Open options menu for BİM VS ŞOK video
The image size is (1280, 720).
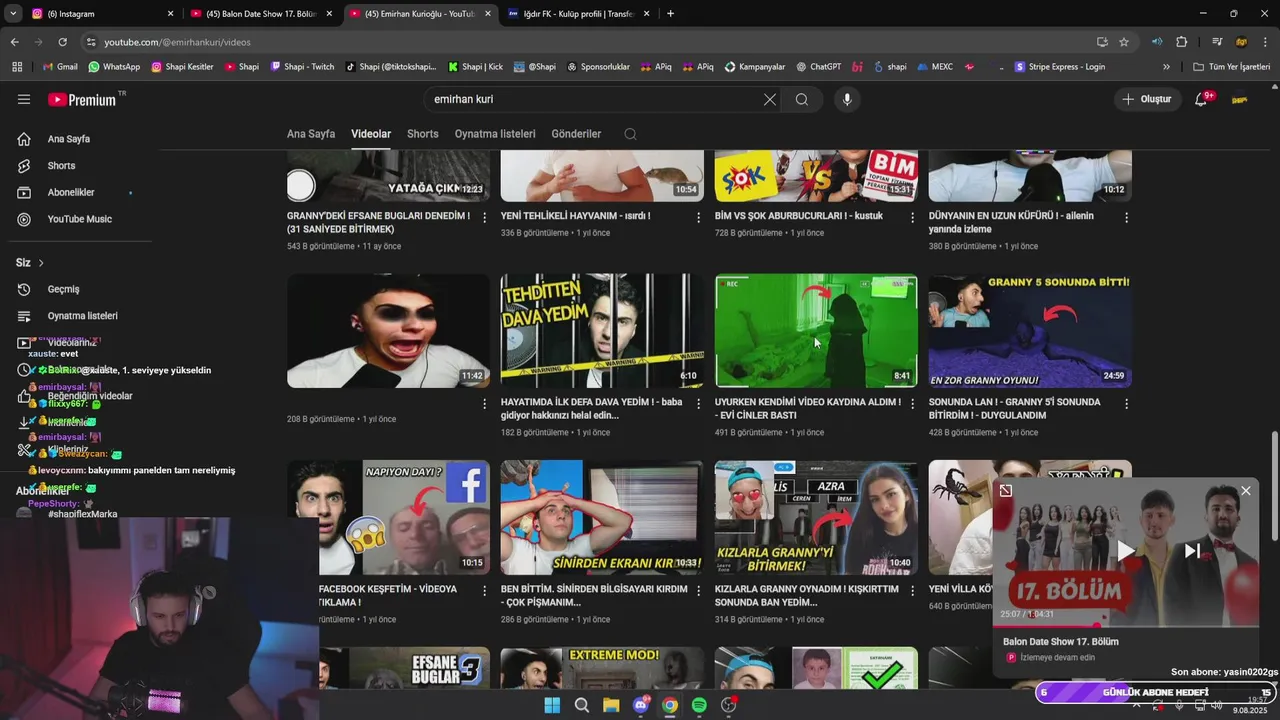(912, 217)
